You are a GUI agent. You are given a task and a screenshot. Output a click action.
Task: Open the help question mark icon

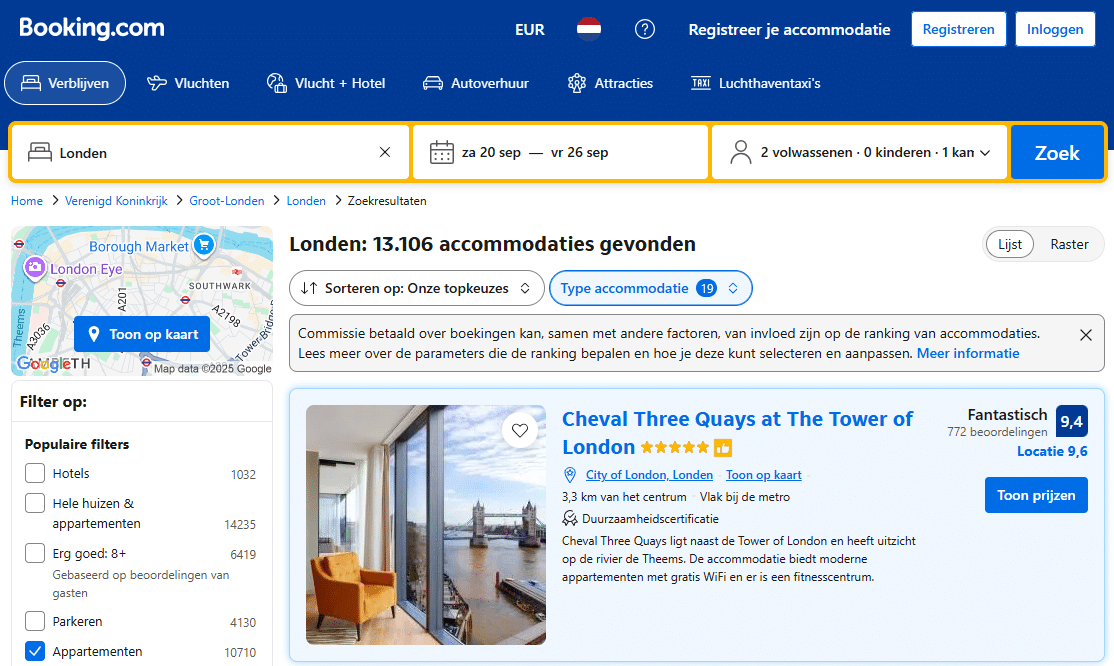coord(645,29)
